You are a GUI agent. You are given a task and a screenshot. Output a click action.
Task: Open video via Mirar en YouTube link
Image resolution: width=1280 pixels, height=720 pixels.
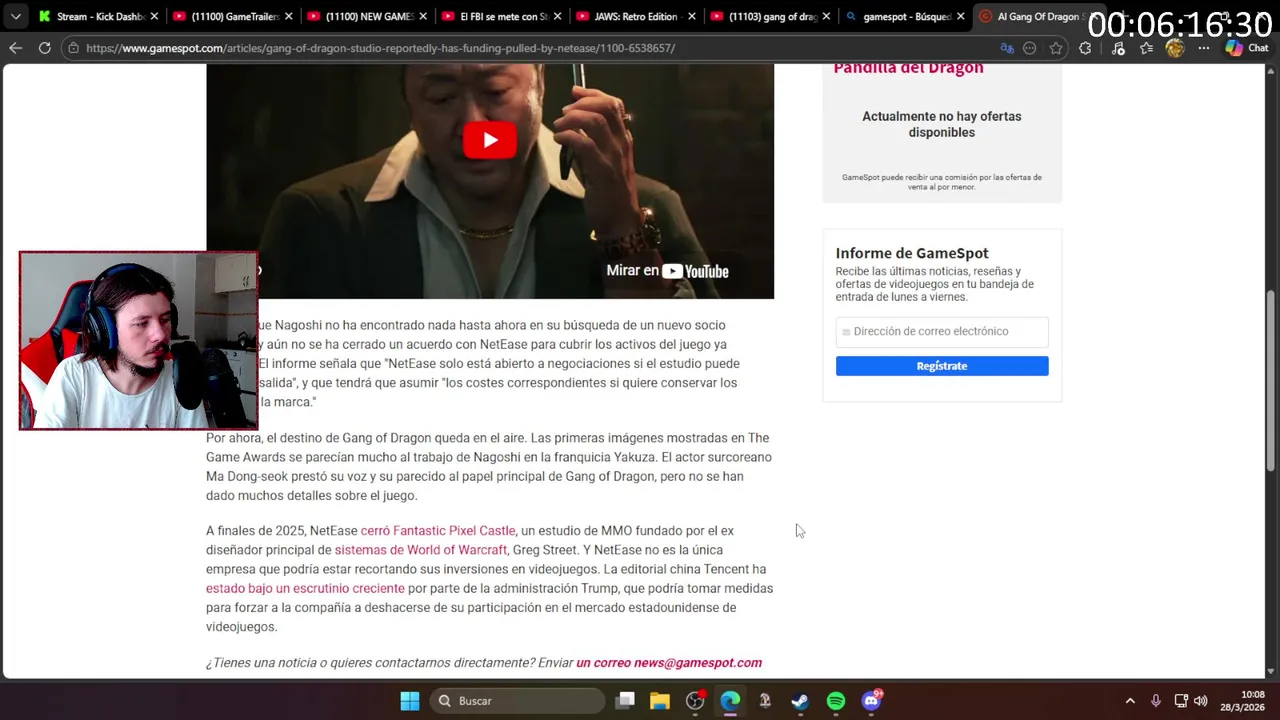[x=667, y=271]
